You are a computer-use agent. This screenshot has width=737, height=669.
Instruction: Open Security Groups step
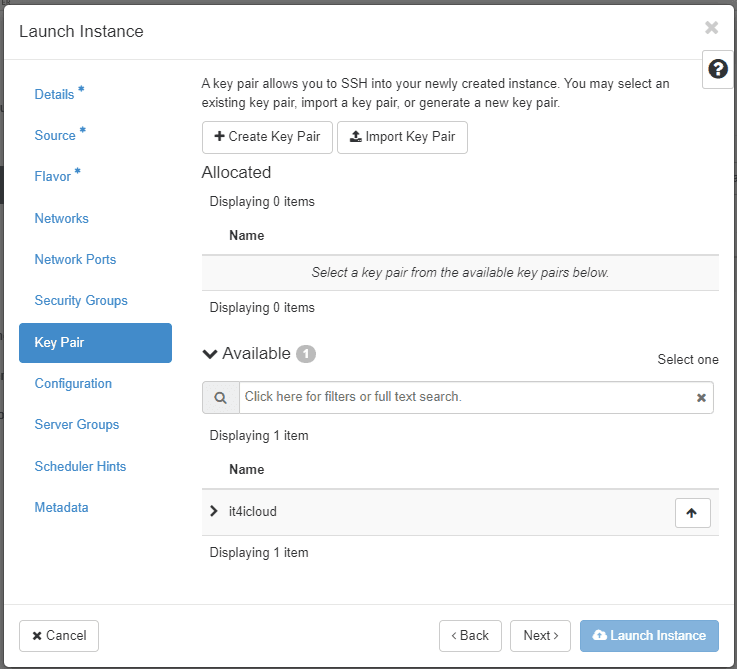(x=81, y=300)
